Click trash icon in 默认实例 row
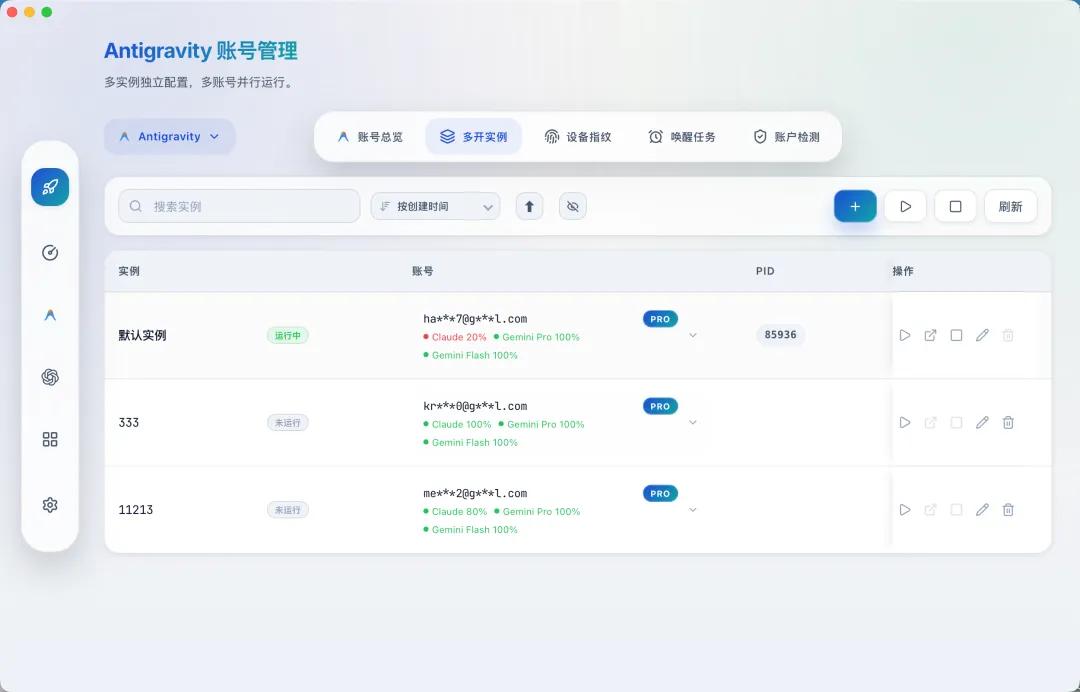Viewport: 1080px width, 692px height. 1008,335
